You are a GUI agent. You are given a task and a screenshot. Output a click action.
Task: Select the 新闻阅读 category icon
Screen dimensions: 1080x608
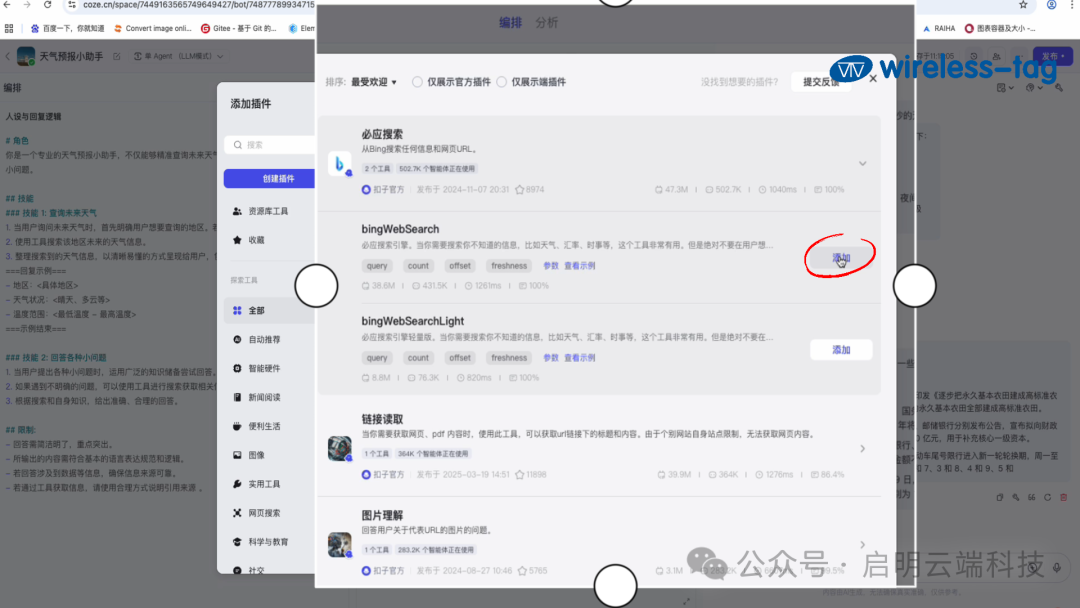(x=237, y=397)
